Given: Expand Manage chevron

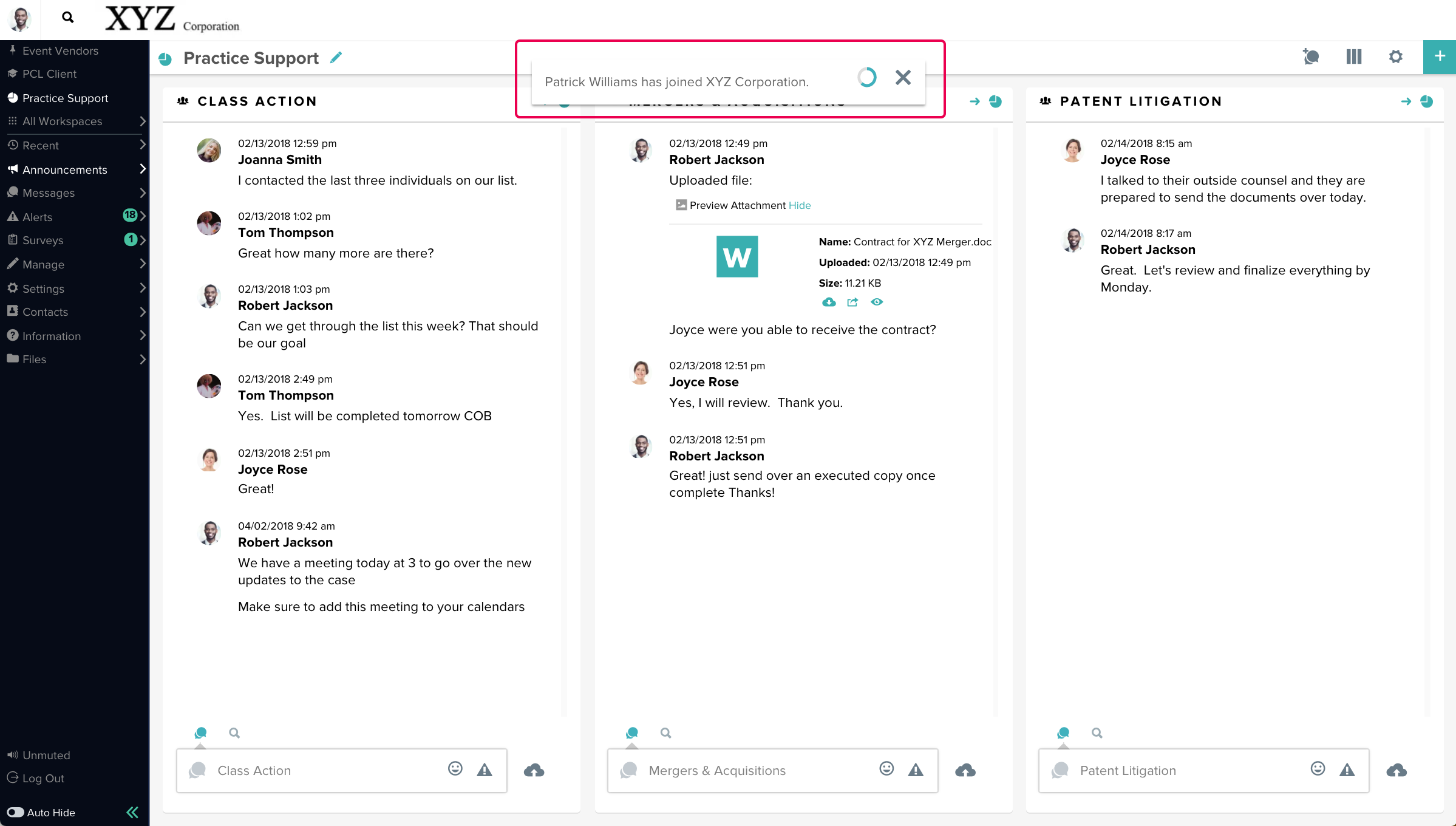Looking at the screenshot, I should click(142, 264).
